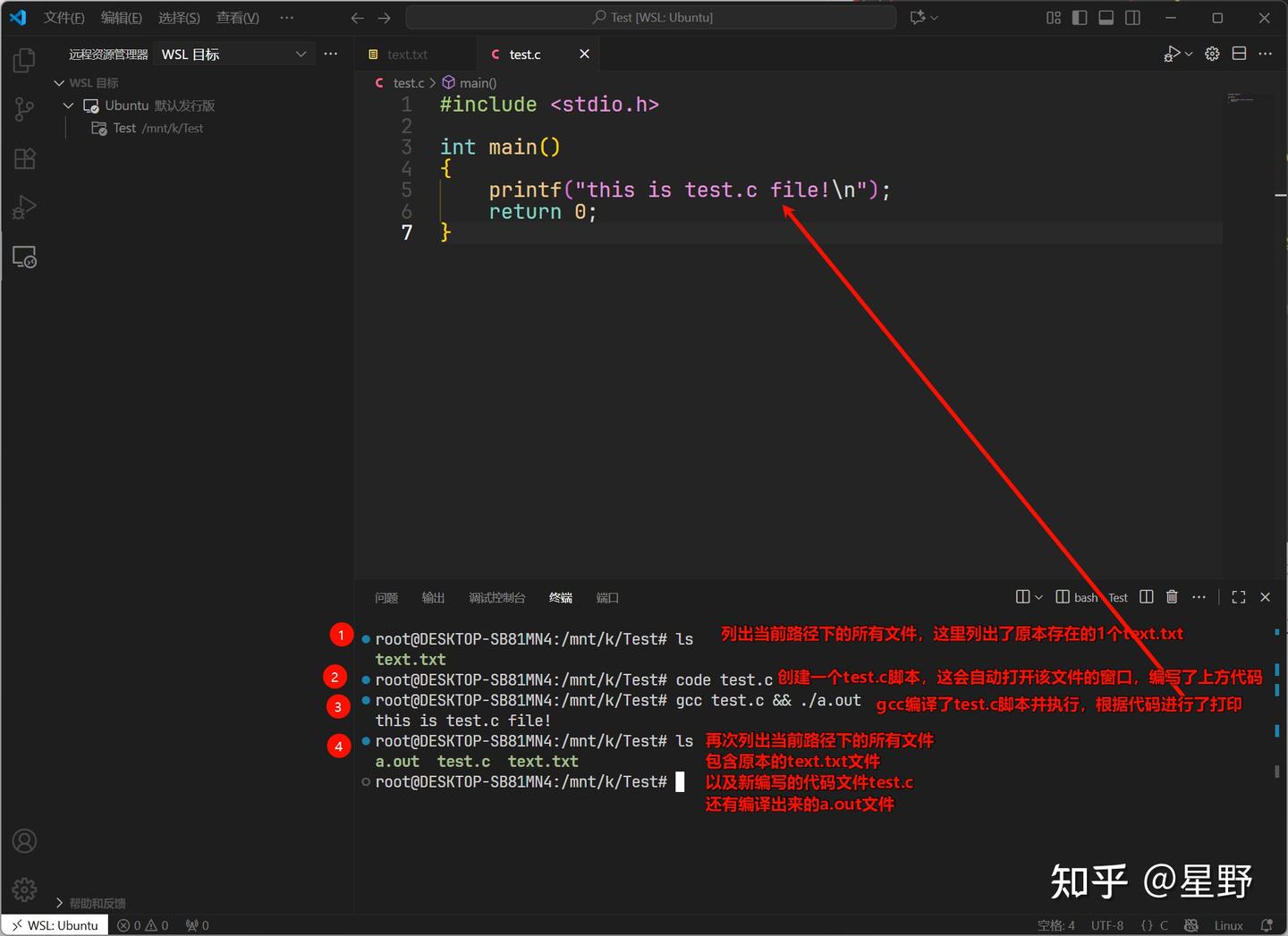Collapse the Ubuntu tree node

pyautogui.click(x=68, y=105)
